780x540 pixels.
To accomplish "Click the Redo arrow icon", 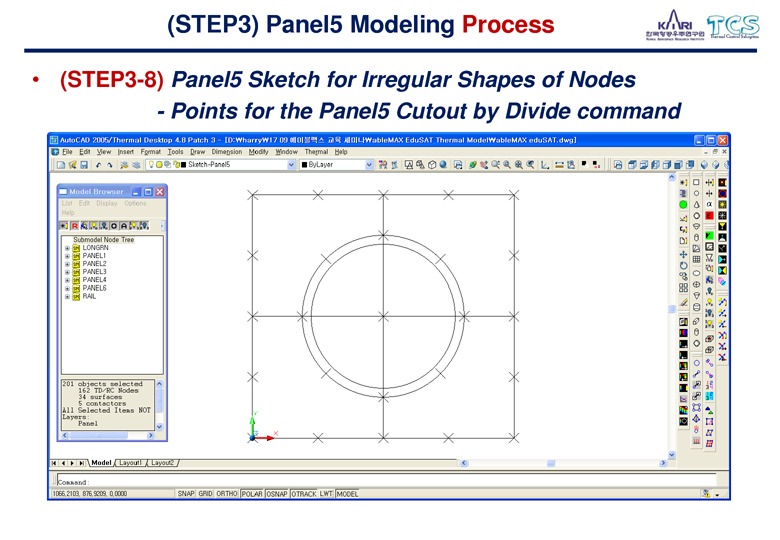I will pos(110,165).
